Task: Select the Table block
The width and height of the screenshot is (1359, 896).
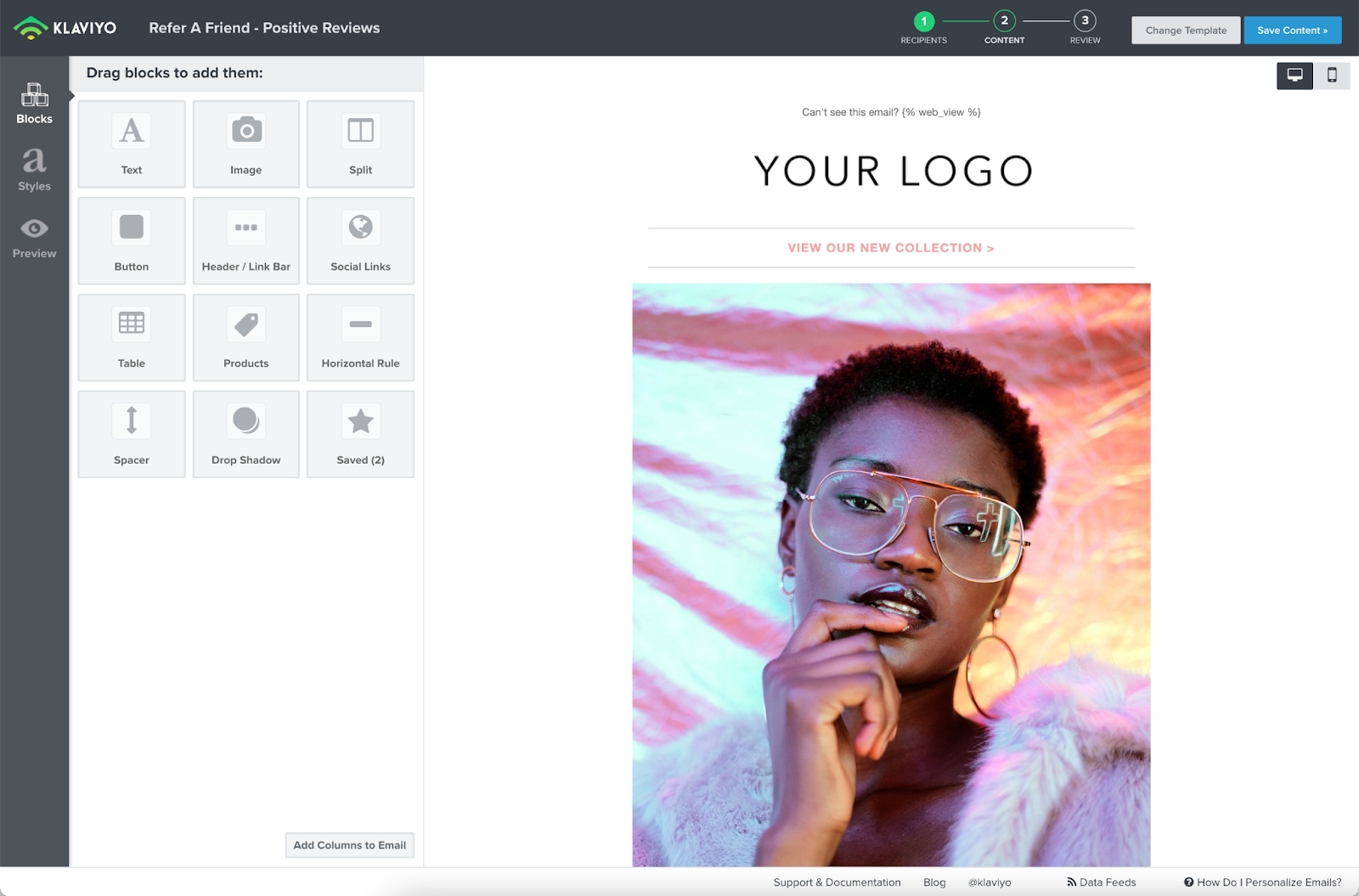Action: point(132,338)
